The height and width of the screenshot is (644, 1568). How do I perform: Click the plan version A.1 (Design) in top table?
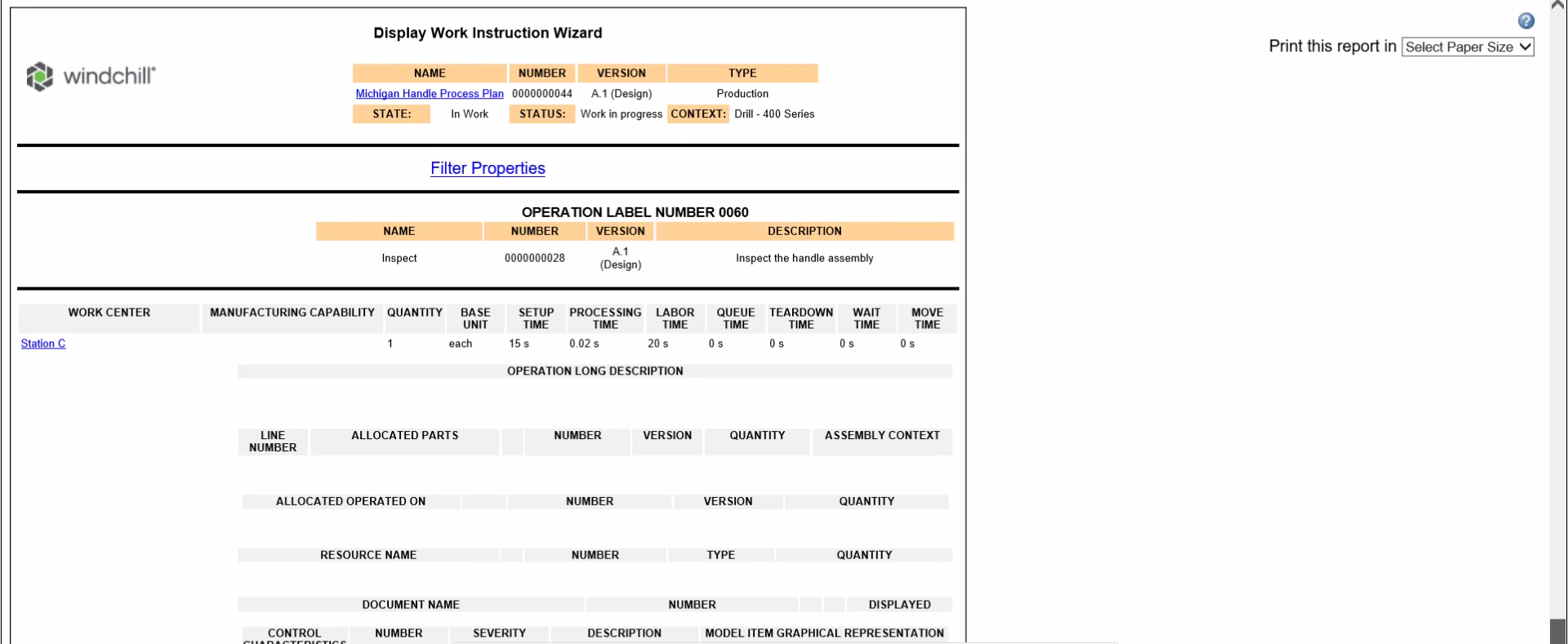pos(621,94)
